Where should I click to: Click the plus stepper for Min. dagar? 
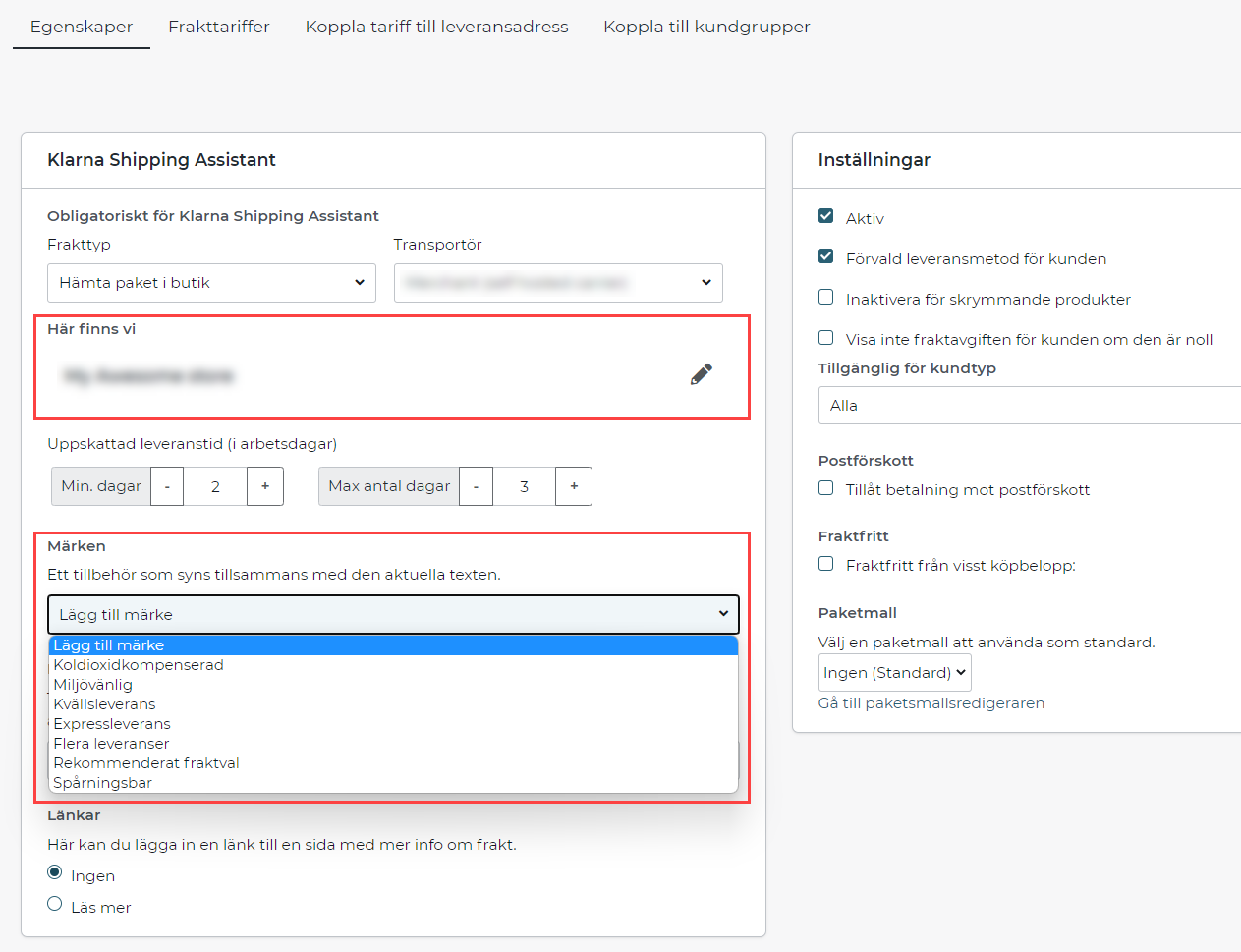point(265,485)
